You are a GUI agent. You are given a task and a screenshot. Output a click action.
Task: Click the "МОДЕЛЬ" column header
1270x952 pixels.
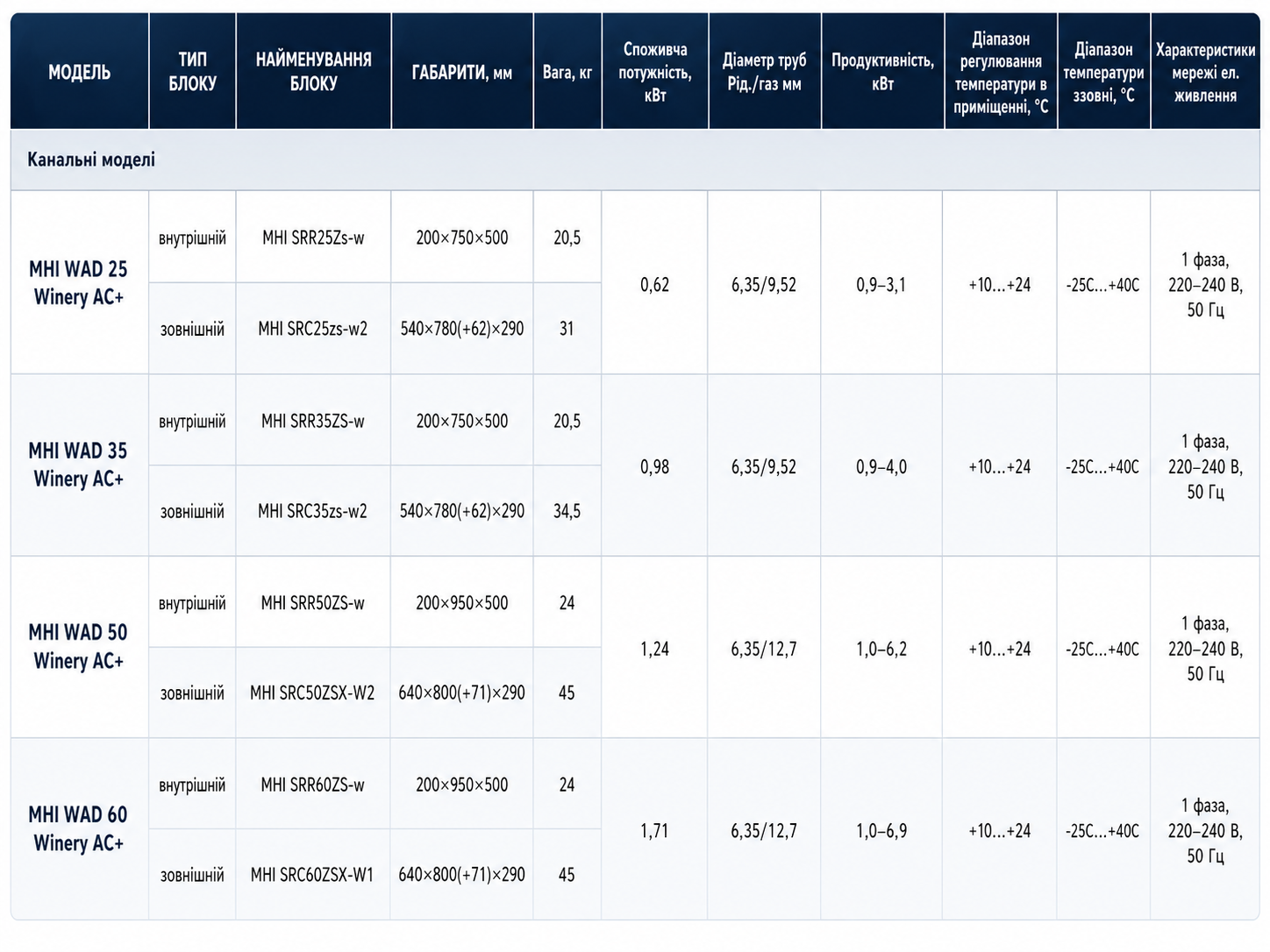(80, 72)
